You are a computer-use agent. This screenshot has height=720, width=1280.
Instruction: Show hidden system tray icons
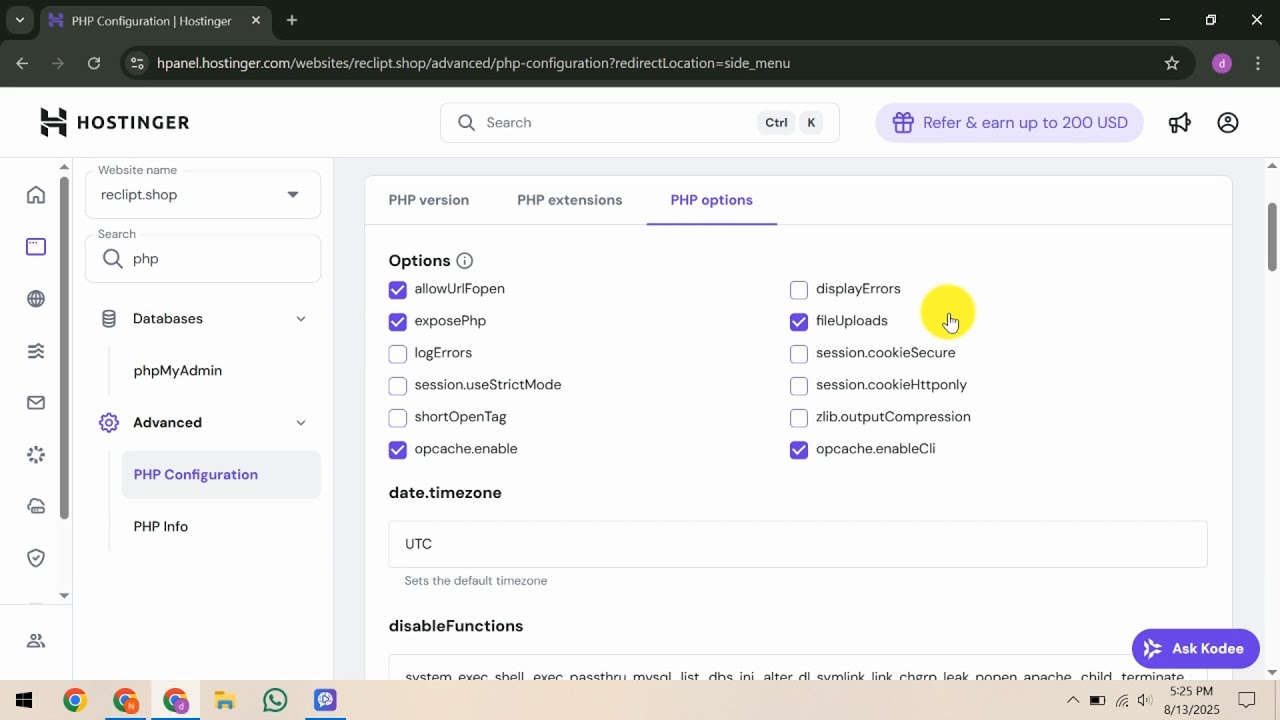[x=1072, y=700]
